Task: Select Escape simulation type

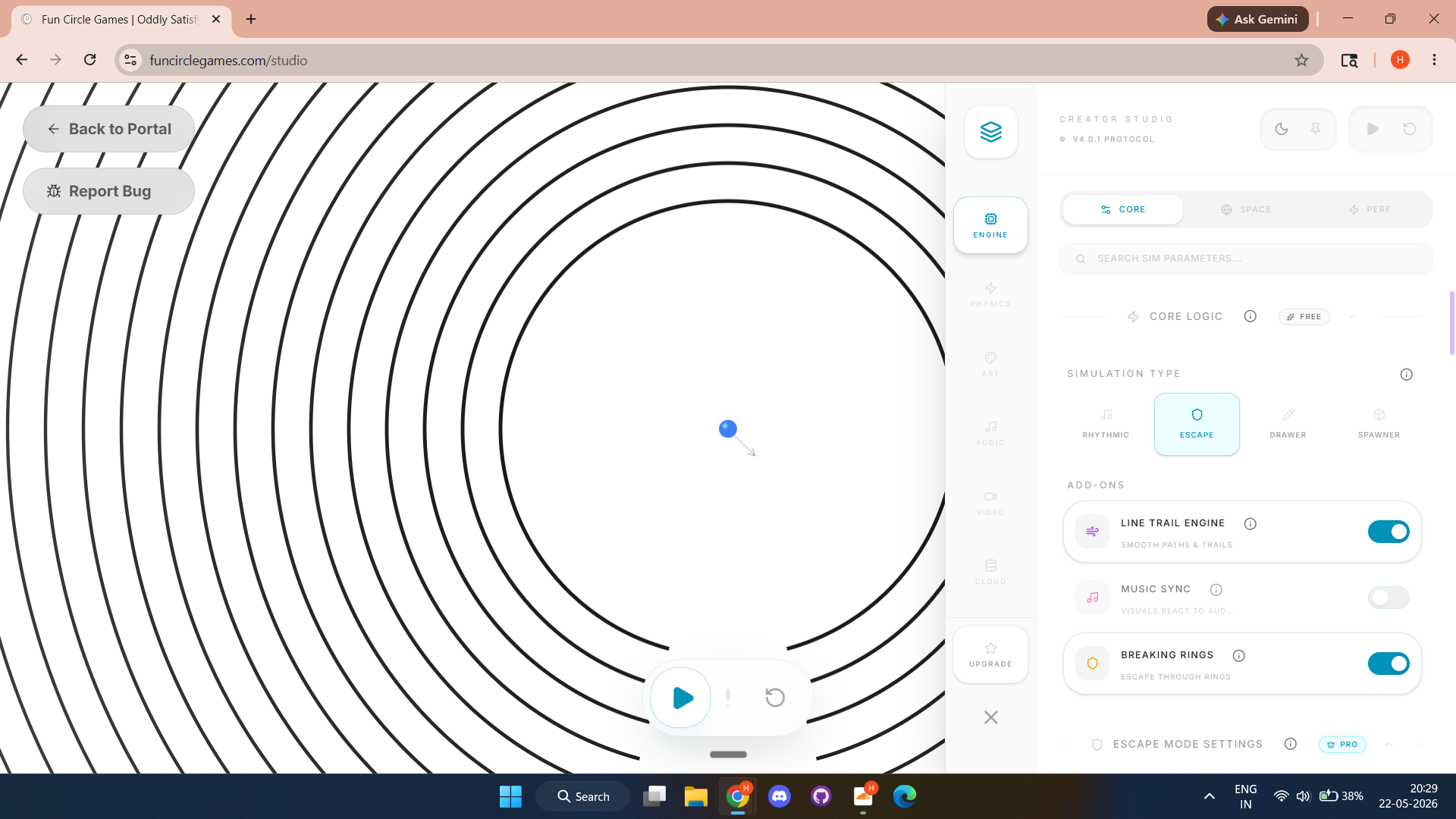Action: tap(1197, 424)
